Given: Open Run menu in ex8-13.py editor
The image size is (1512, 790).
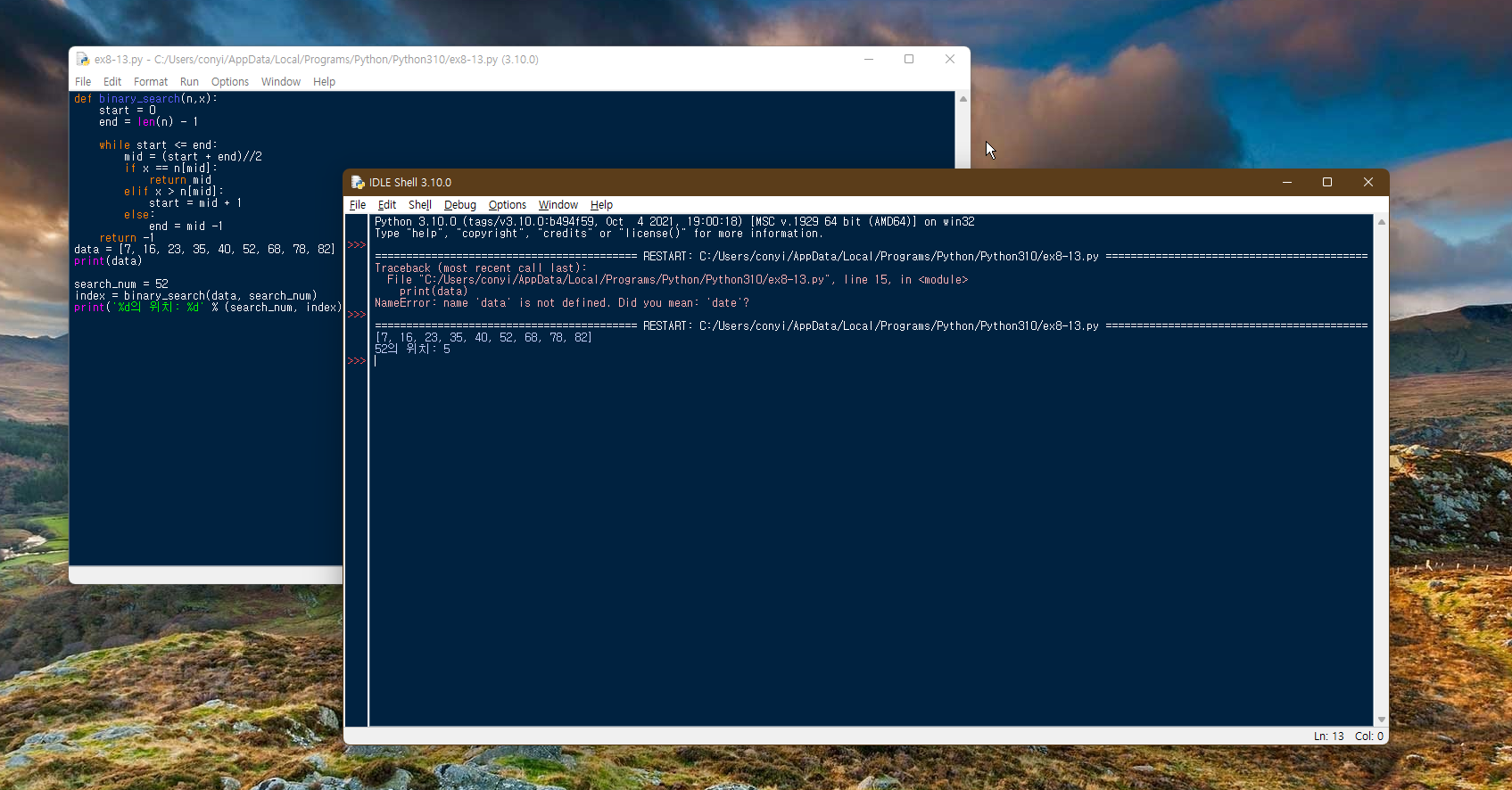Looking at the screenshot, I should [x=189, y=82].
